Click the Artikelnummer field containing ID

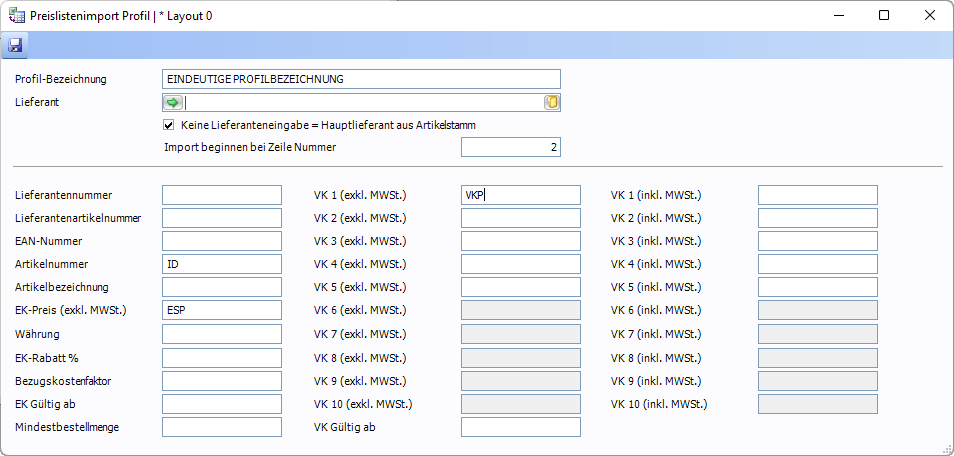[221, 264]
